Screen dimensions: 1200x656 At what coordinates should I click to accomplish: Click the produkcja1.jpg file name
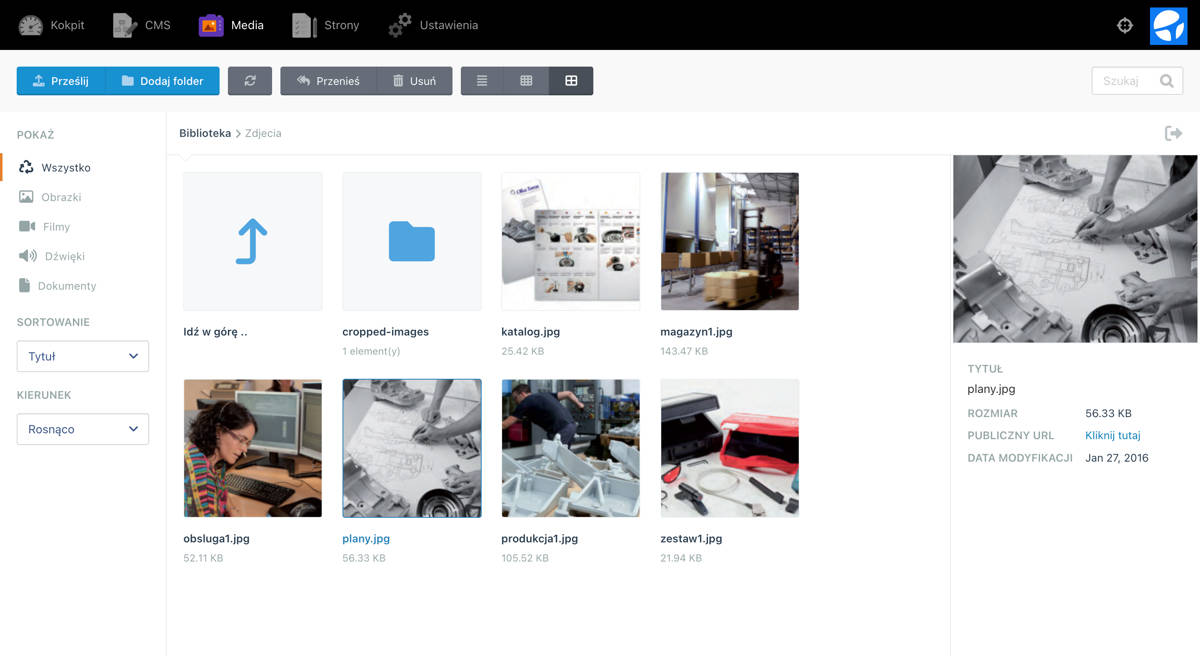click(539, 538)
